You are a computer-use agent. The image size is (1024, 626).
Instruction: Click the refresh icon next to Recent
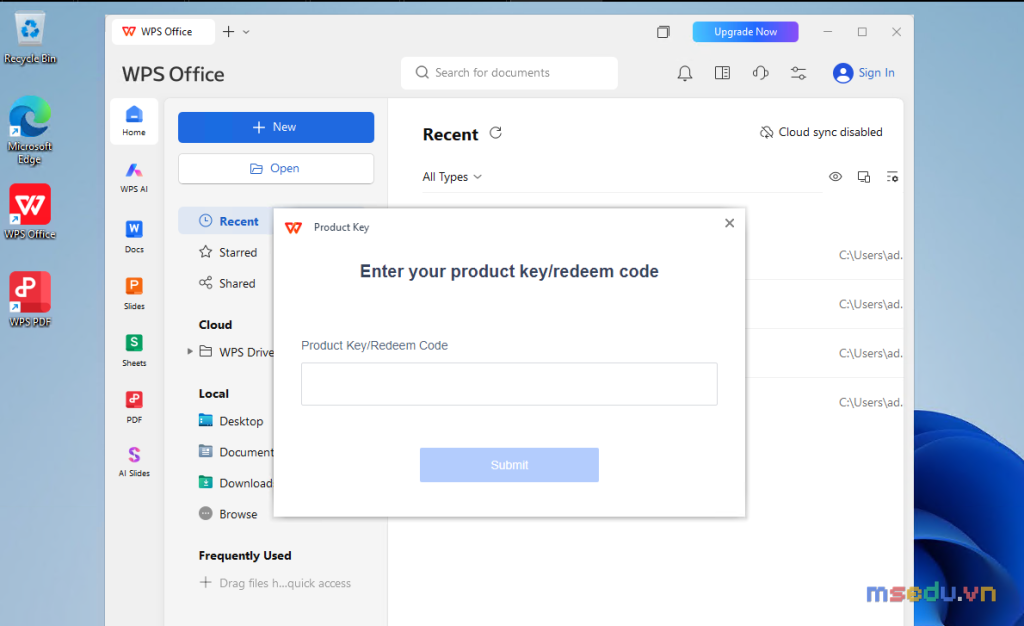pos(496,133)
